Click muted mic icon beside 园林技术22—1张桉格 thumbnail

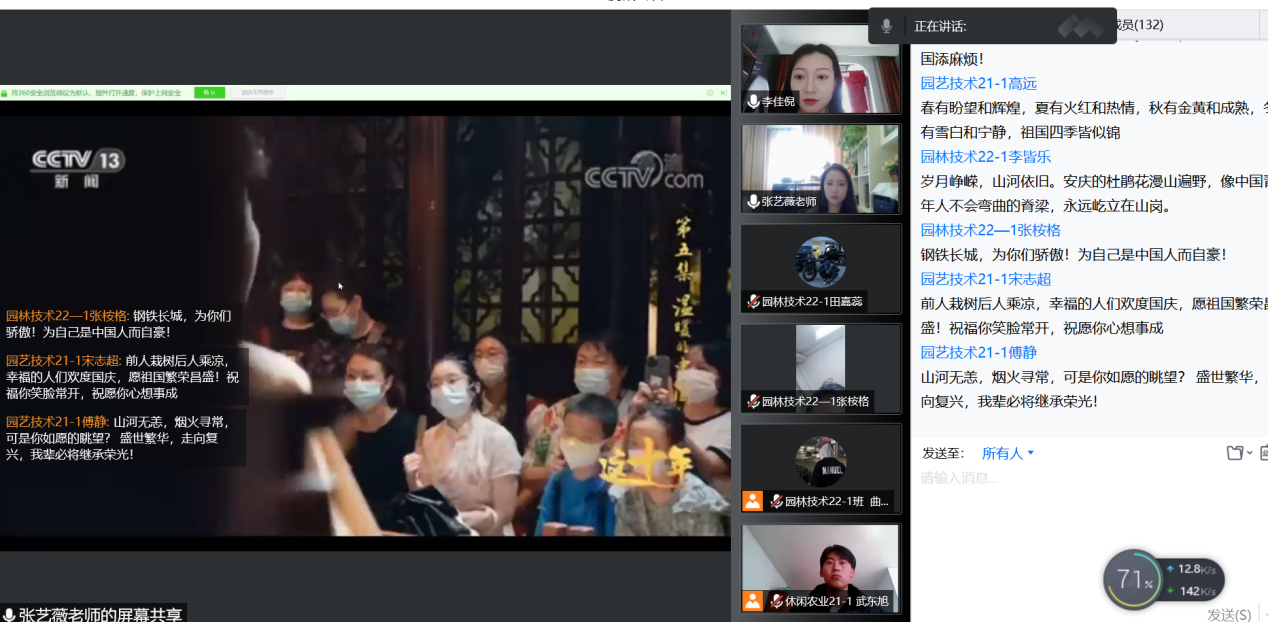click(753, 401)
